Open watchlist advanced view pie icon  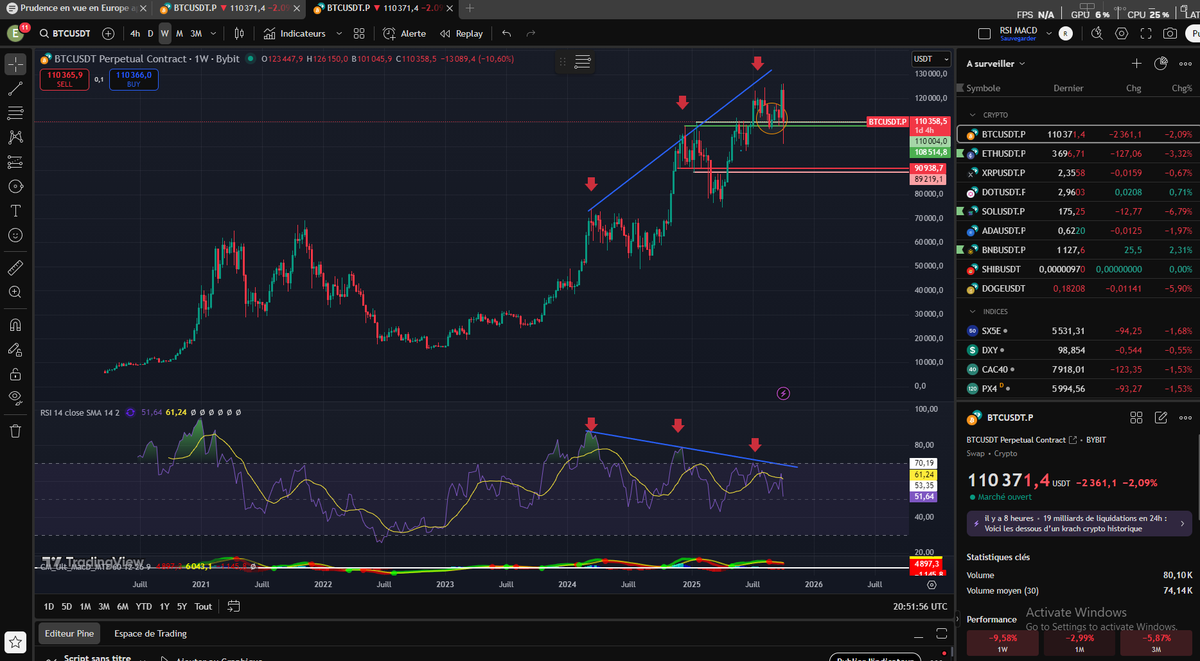1160,63
